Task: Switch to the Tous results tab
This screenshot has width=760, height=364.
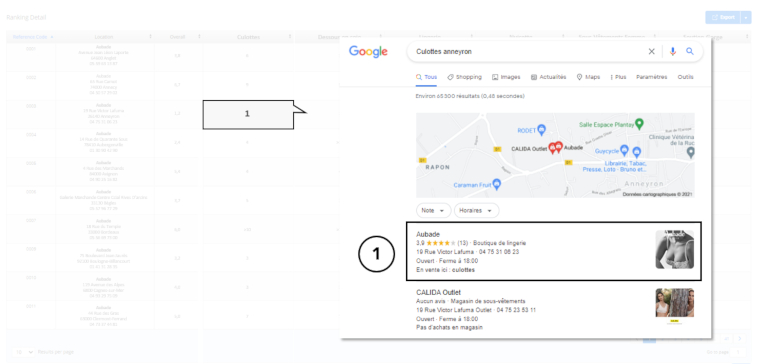Action: tap(427, 77)
